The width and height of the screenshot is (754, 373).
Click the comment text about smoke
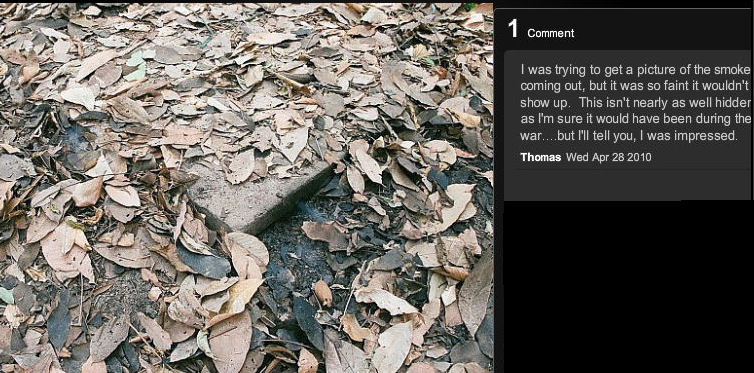click(x=635, y=102)
